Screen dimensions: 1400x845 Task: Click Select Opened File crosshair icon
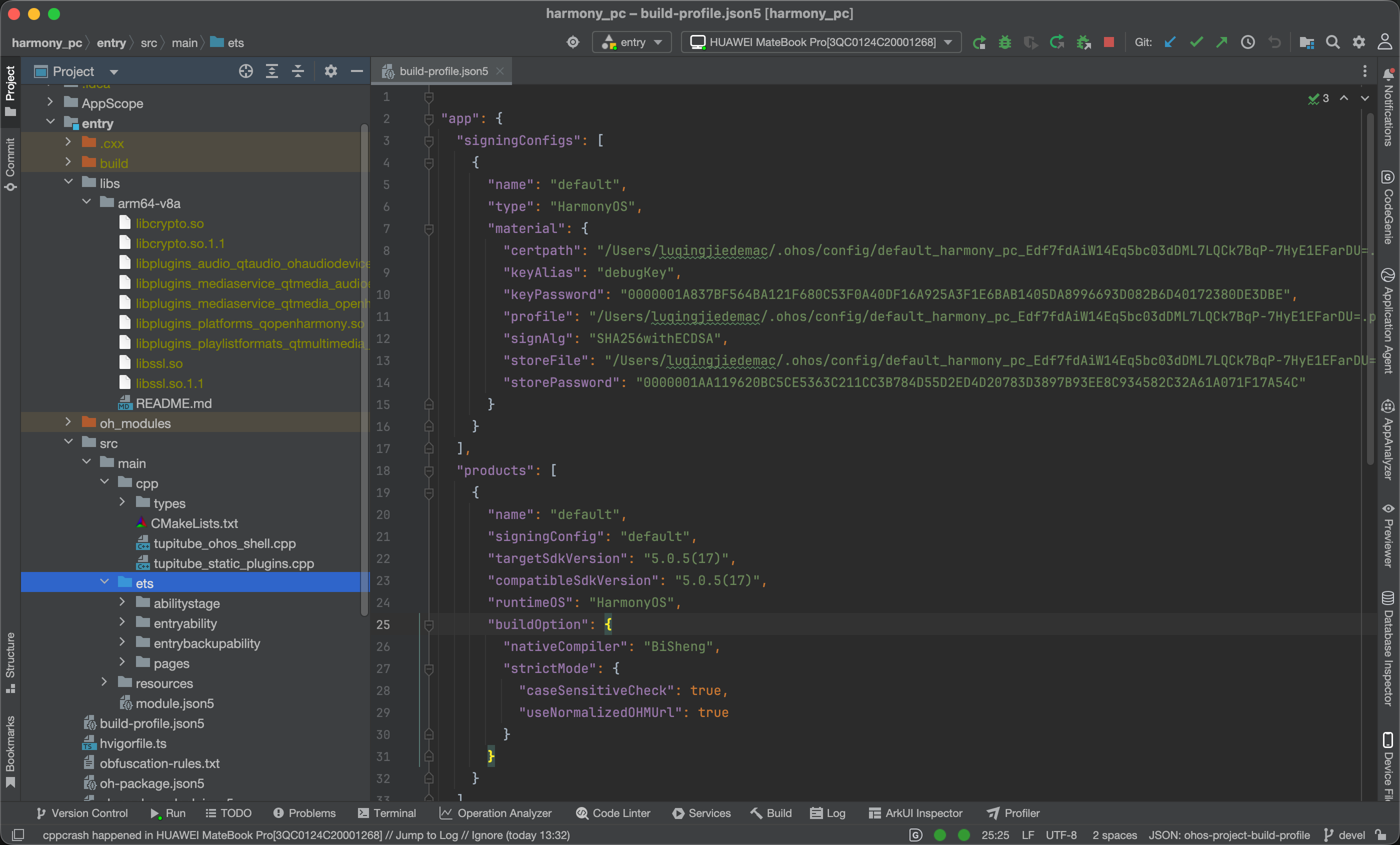tap(245, 71)
